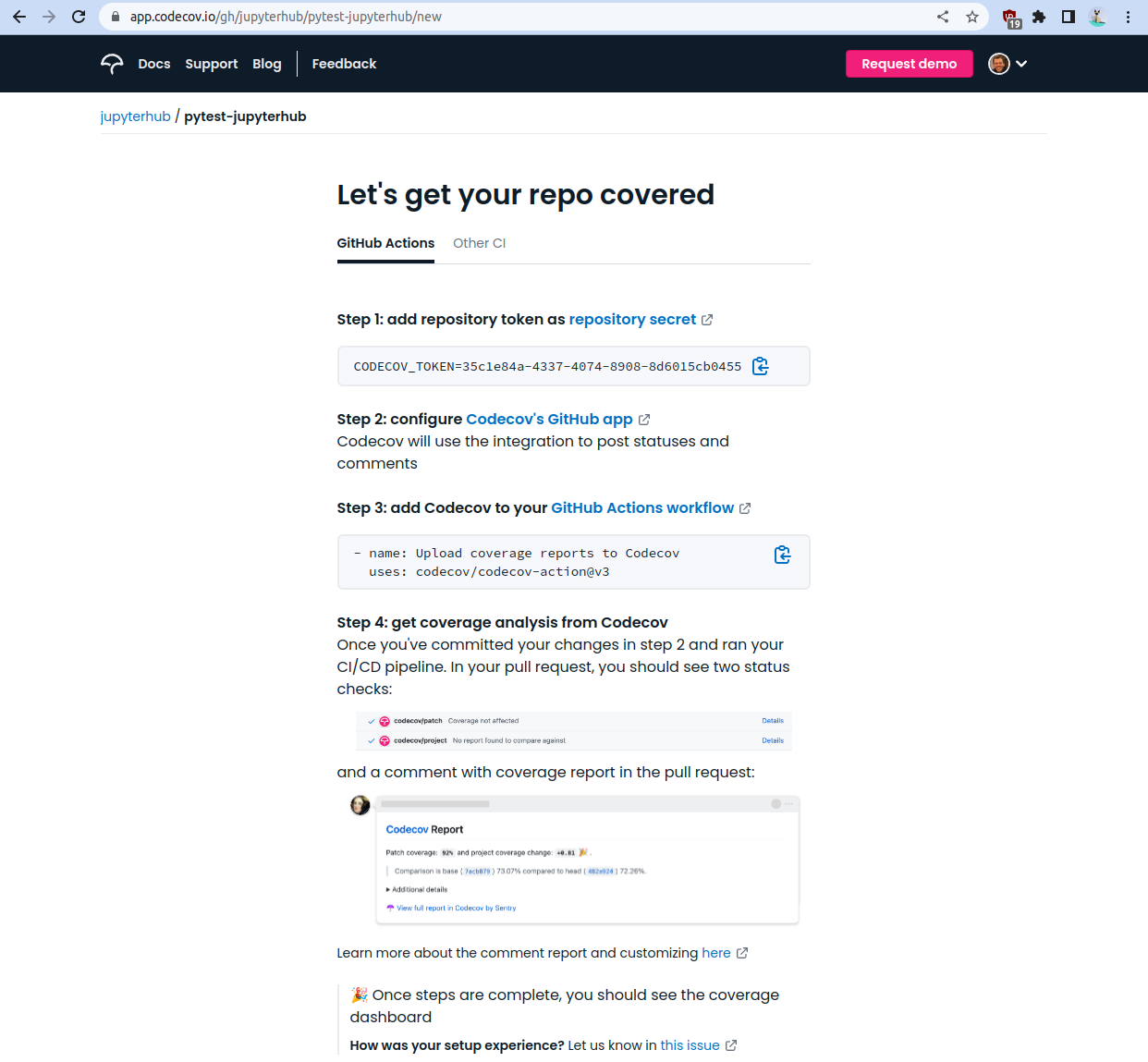Open Chrome's three-dot menu
Screen dimensions: 1148x1062
click(x=1127, y=16)
